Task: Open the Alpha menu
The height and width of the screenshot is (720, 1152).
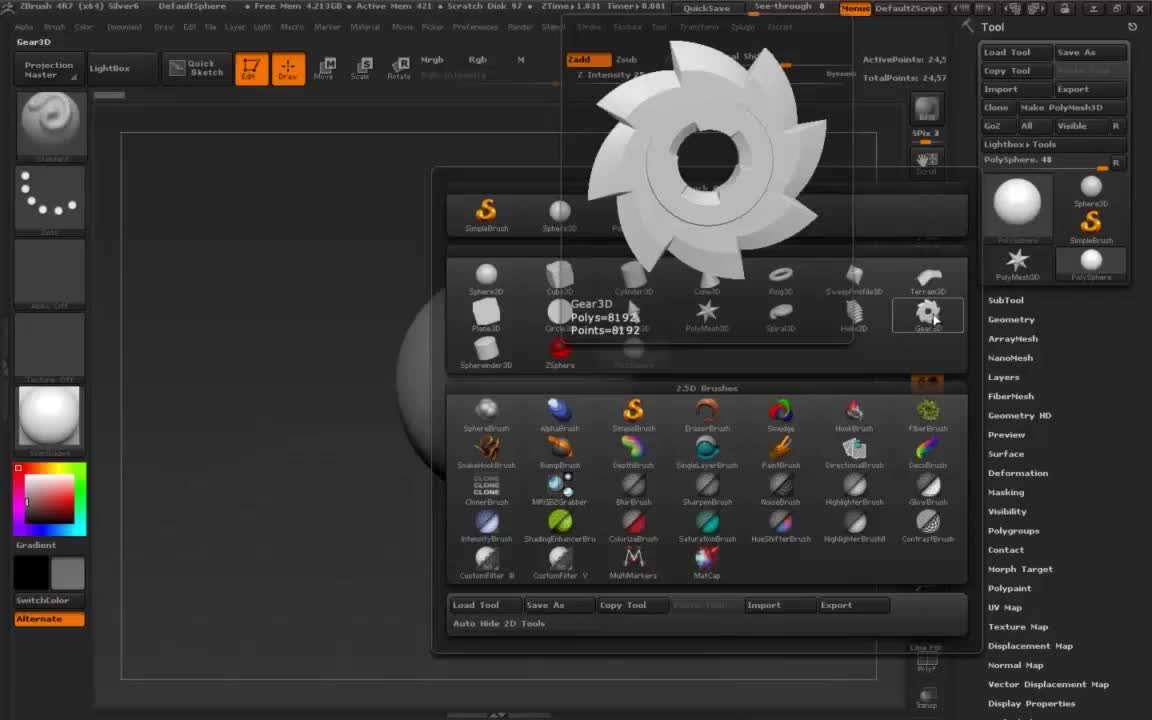Action: [24, 27]
